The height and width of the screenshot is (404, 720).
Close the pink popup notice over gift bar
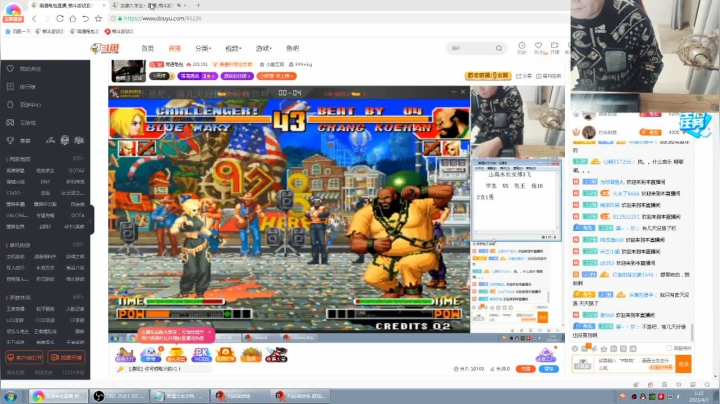point(210,331)
